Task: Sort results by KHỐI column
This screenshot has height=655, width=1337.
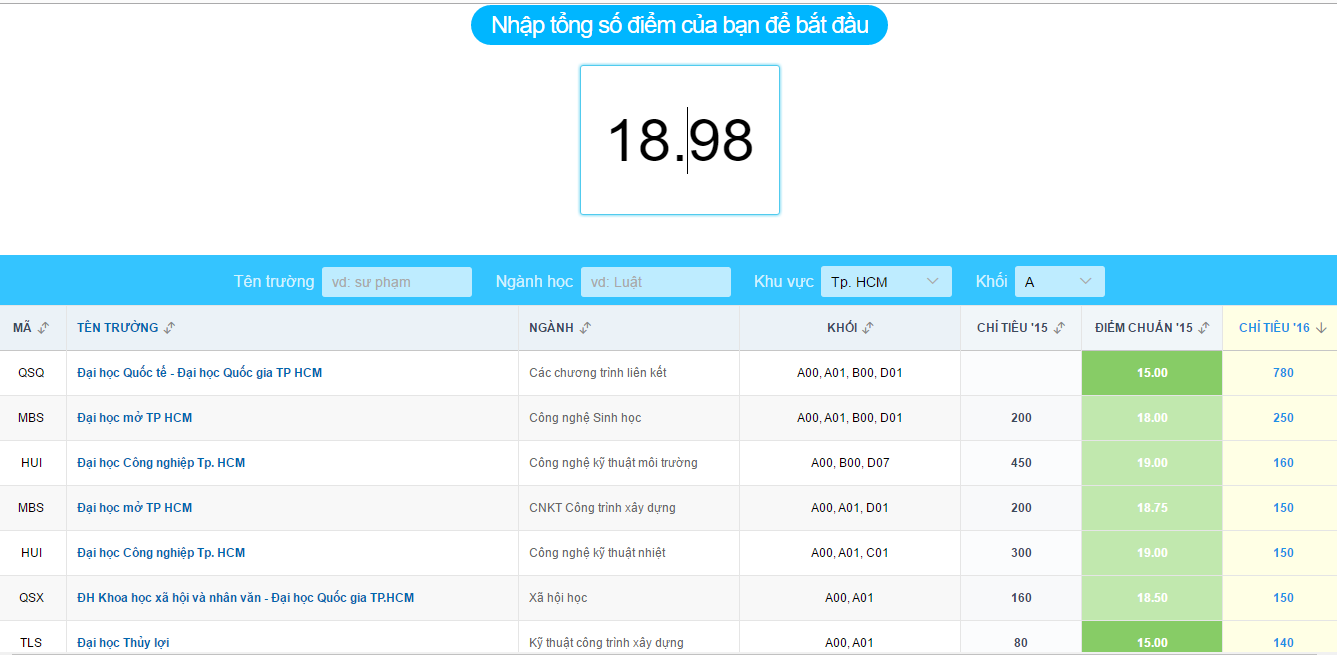Action: [869, 327]
